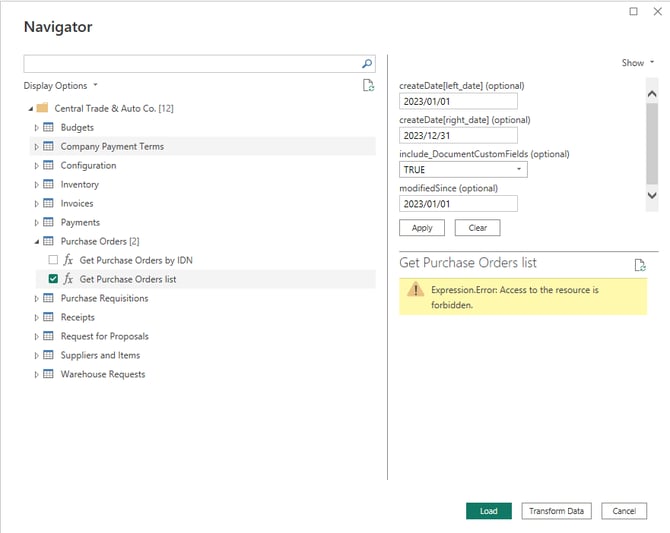Viewport: 670px width, 533px height.
Task: Select the Warehouse Requests row
Action: click(x=203, y=374)
